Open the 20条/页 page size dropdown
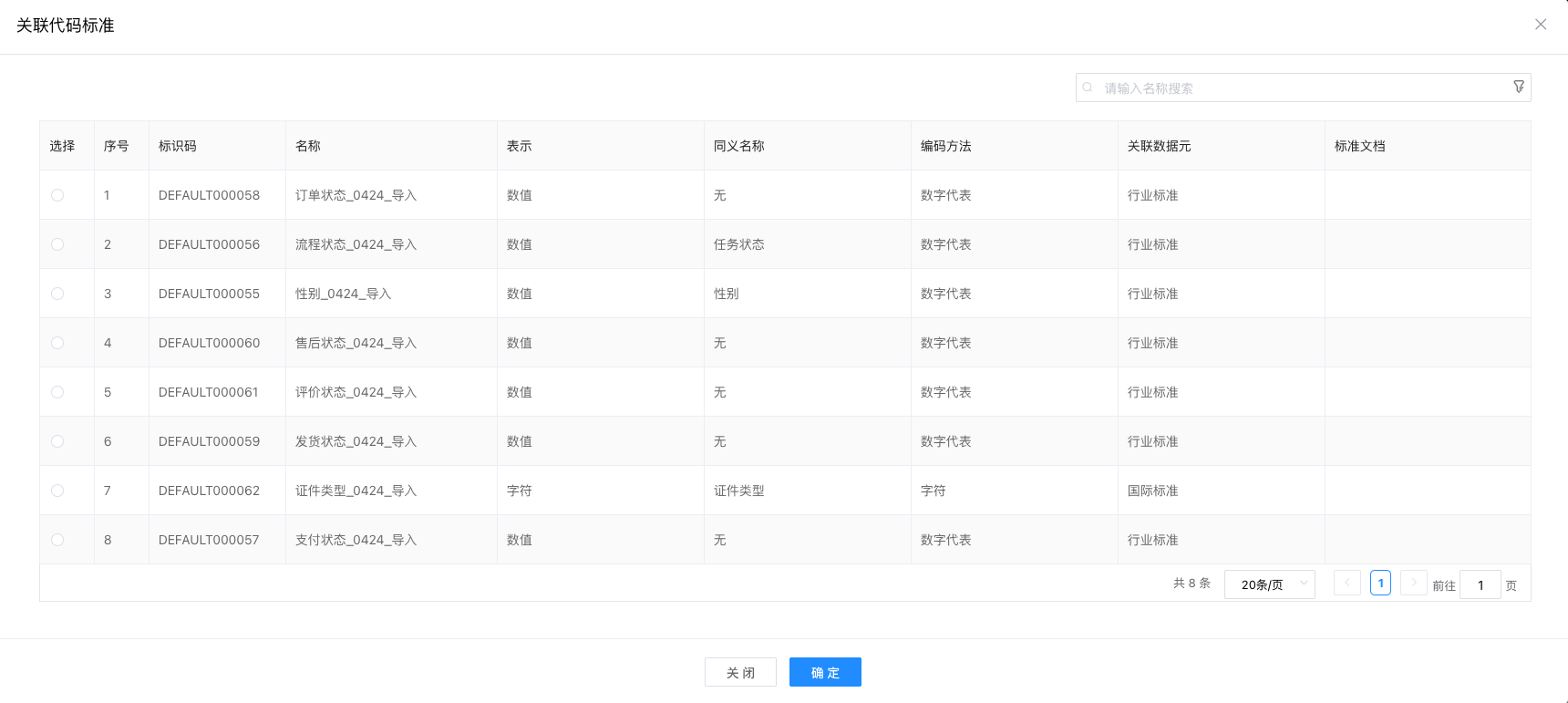The width and height of the screenshot is (1568, 703). 1269,584
